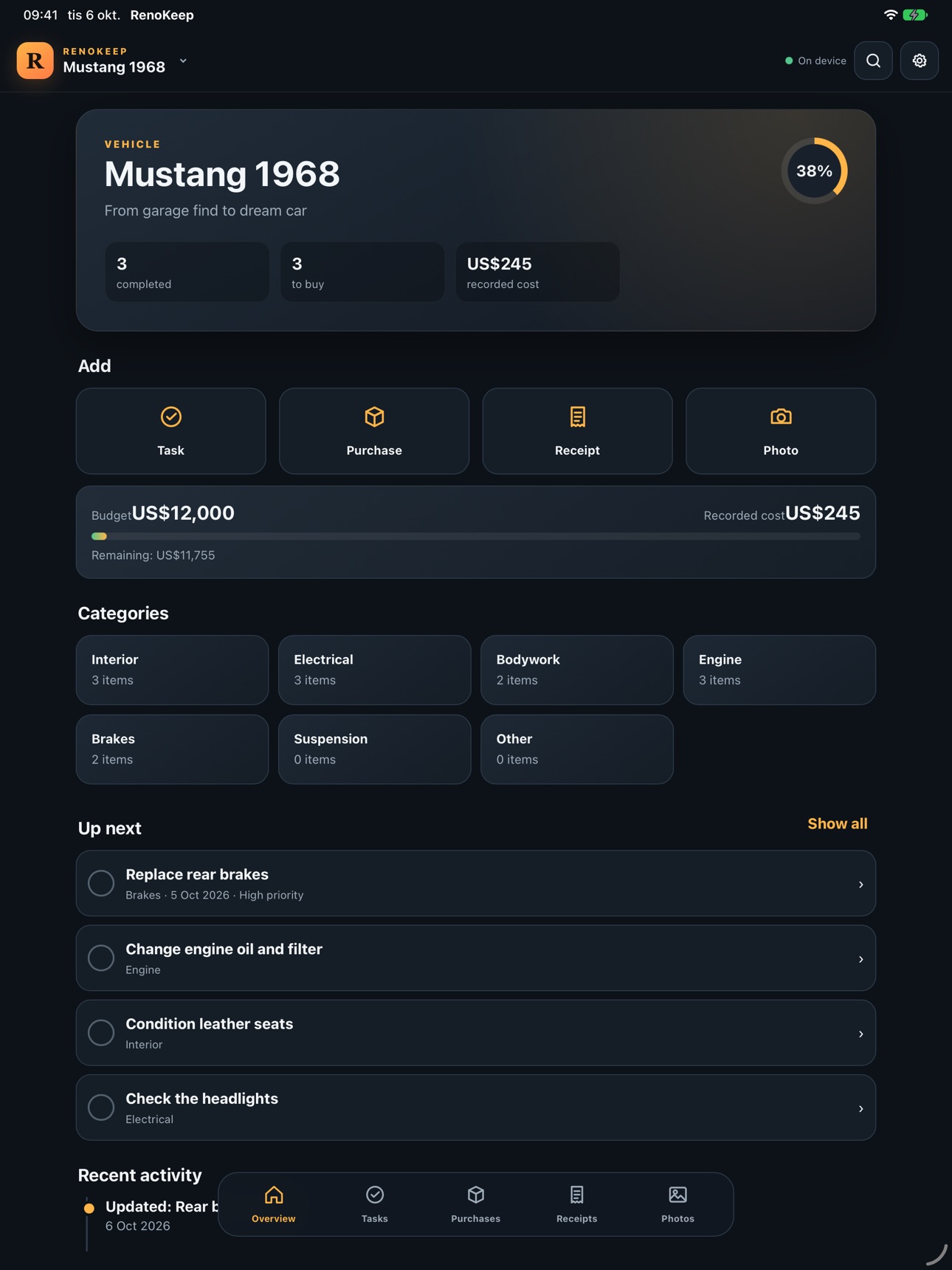
Task: Tap the battery status icon
Action: click(915, 15)
